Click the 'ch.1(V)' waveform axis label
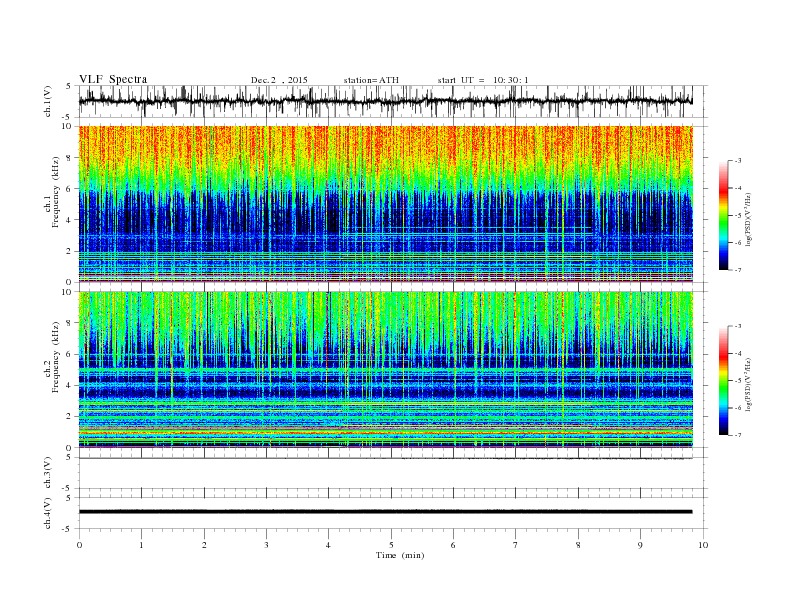 tap(48, 102)
